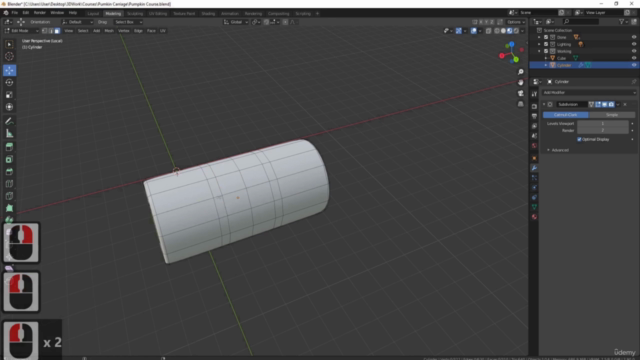This screenshot has height=360, width=640.
Task: Select the Measure tool
Action: click(x=9, y=133)
